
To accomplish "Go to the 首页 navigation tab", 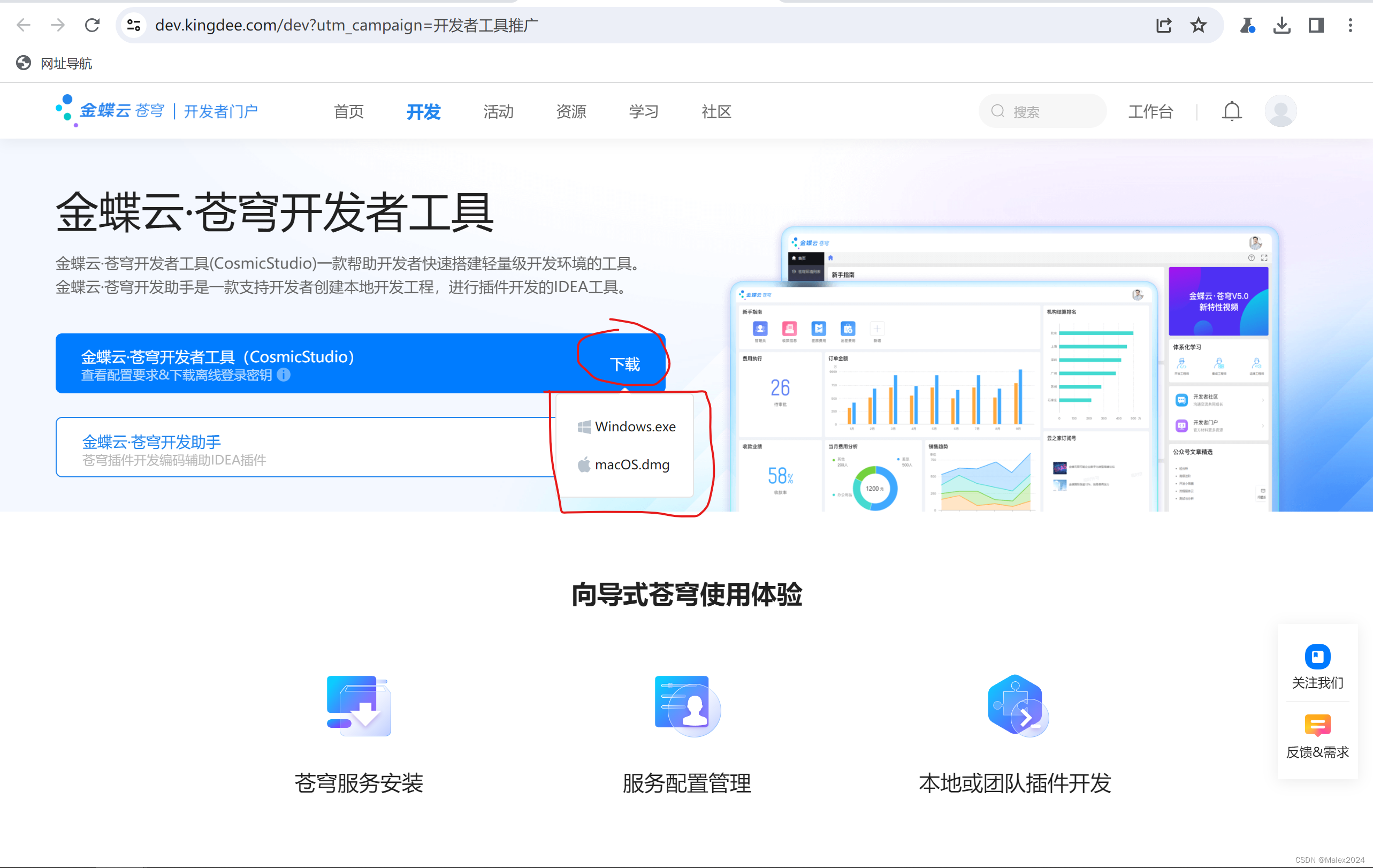I will click(x=348, y=112).
